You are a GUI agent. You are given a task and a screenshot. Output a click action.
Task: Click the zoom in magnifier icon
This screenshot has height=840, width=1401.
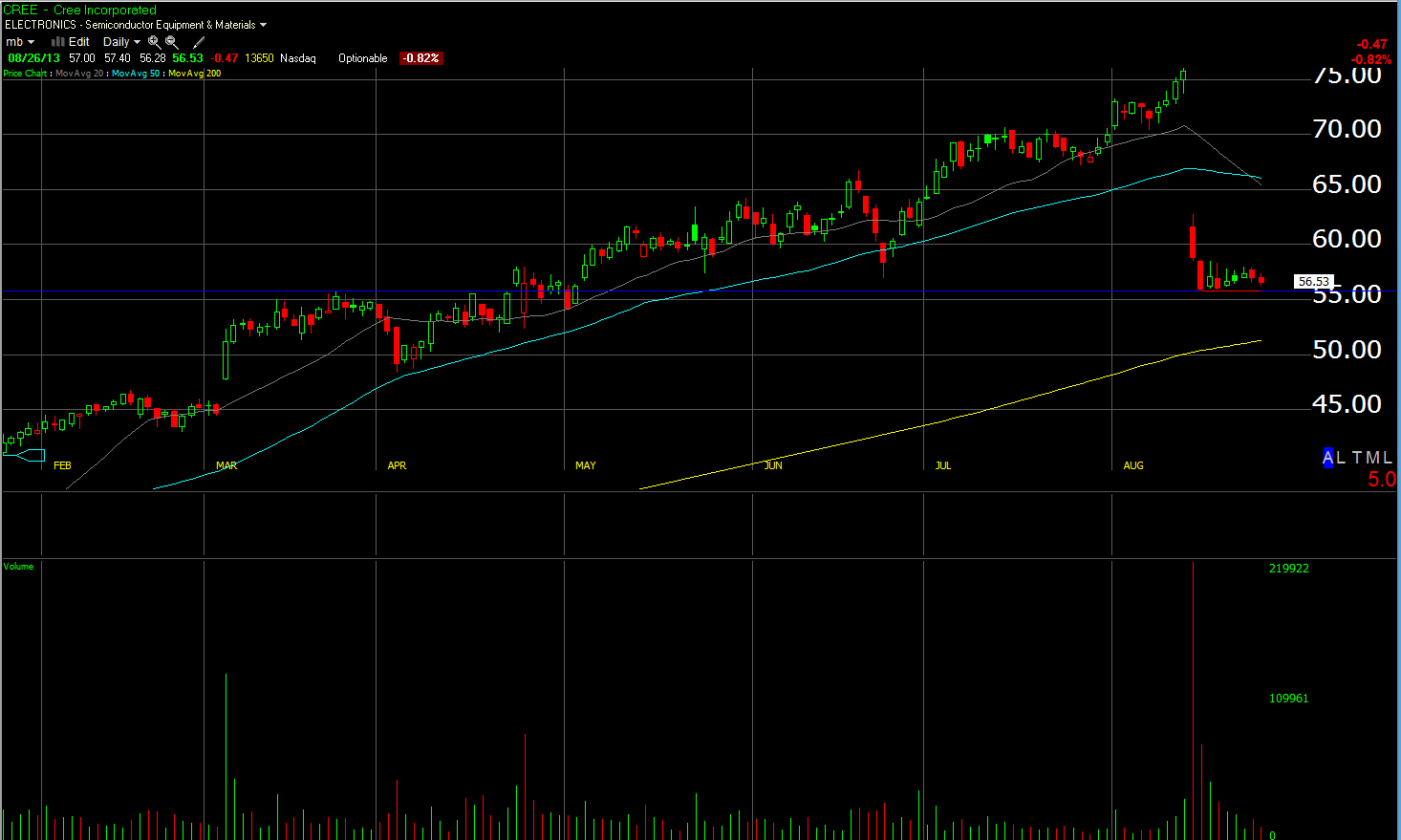click(154, 42)
